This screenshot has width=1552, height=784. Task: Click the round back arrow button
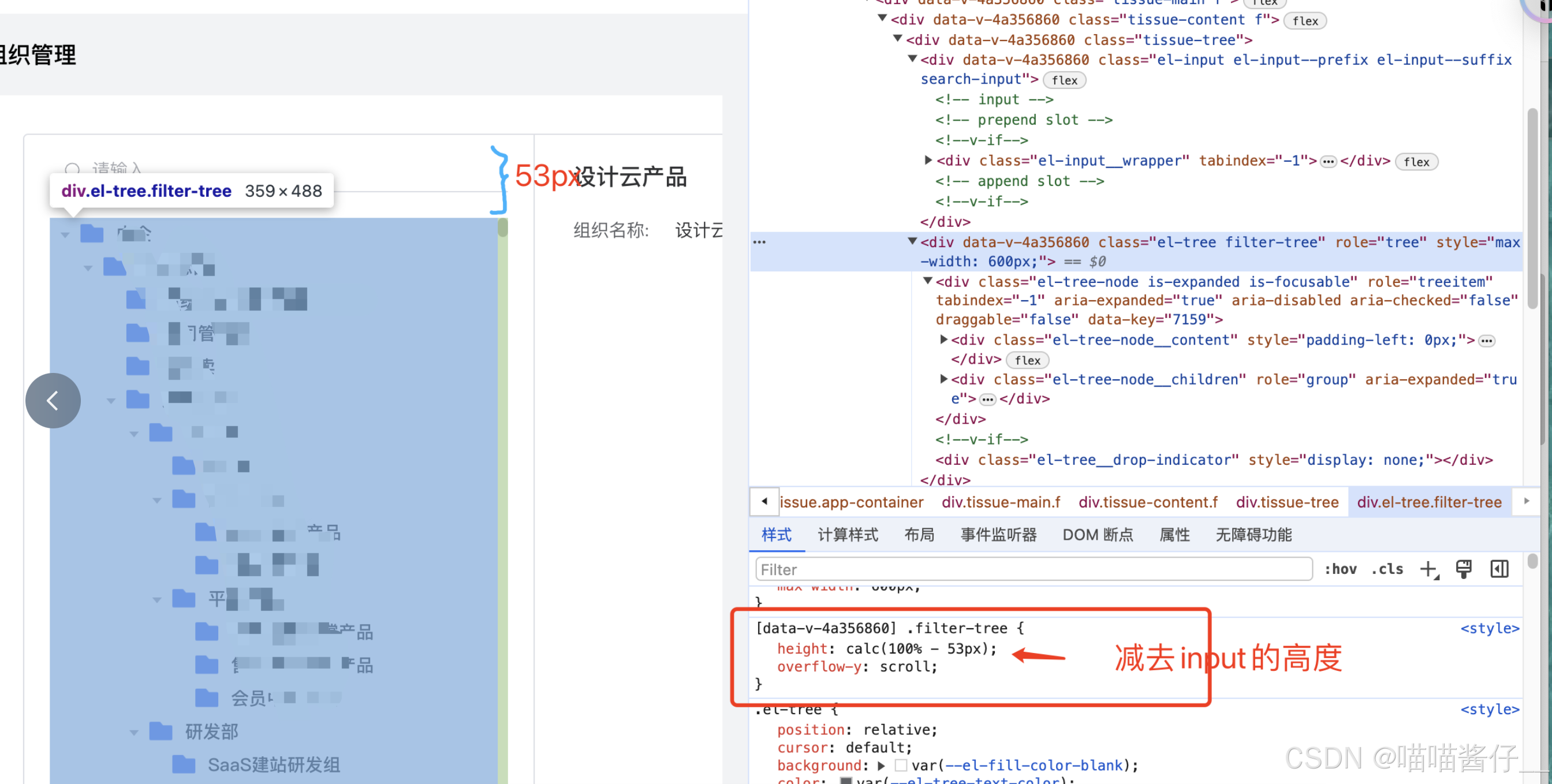pyautogui.click(x=53, y=401)
